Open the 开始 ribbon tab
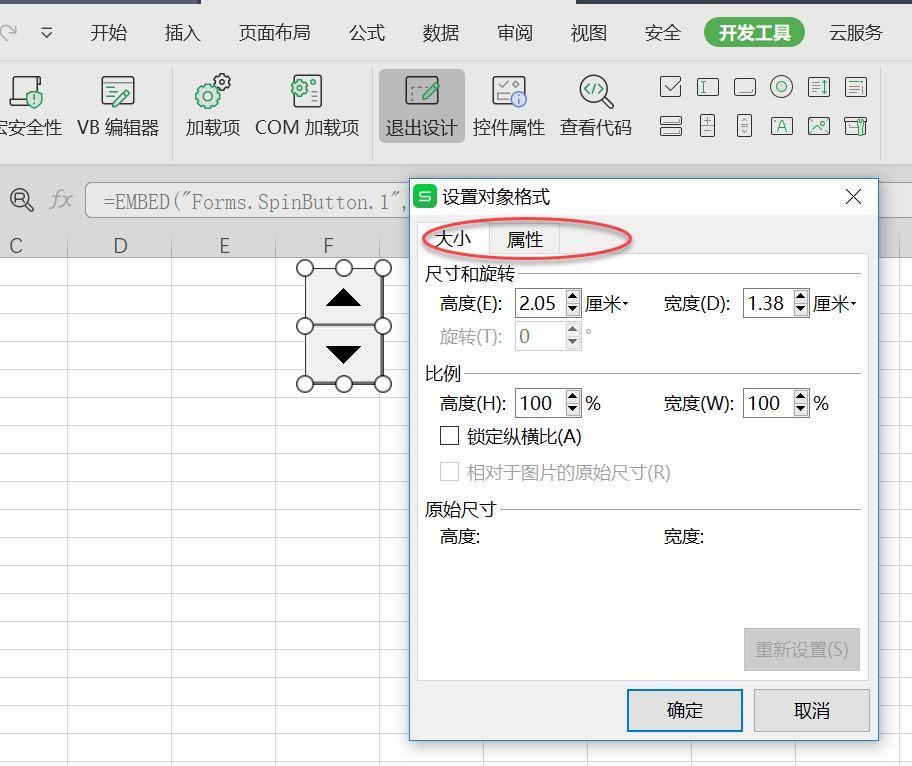 tap(109, 33)
